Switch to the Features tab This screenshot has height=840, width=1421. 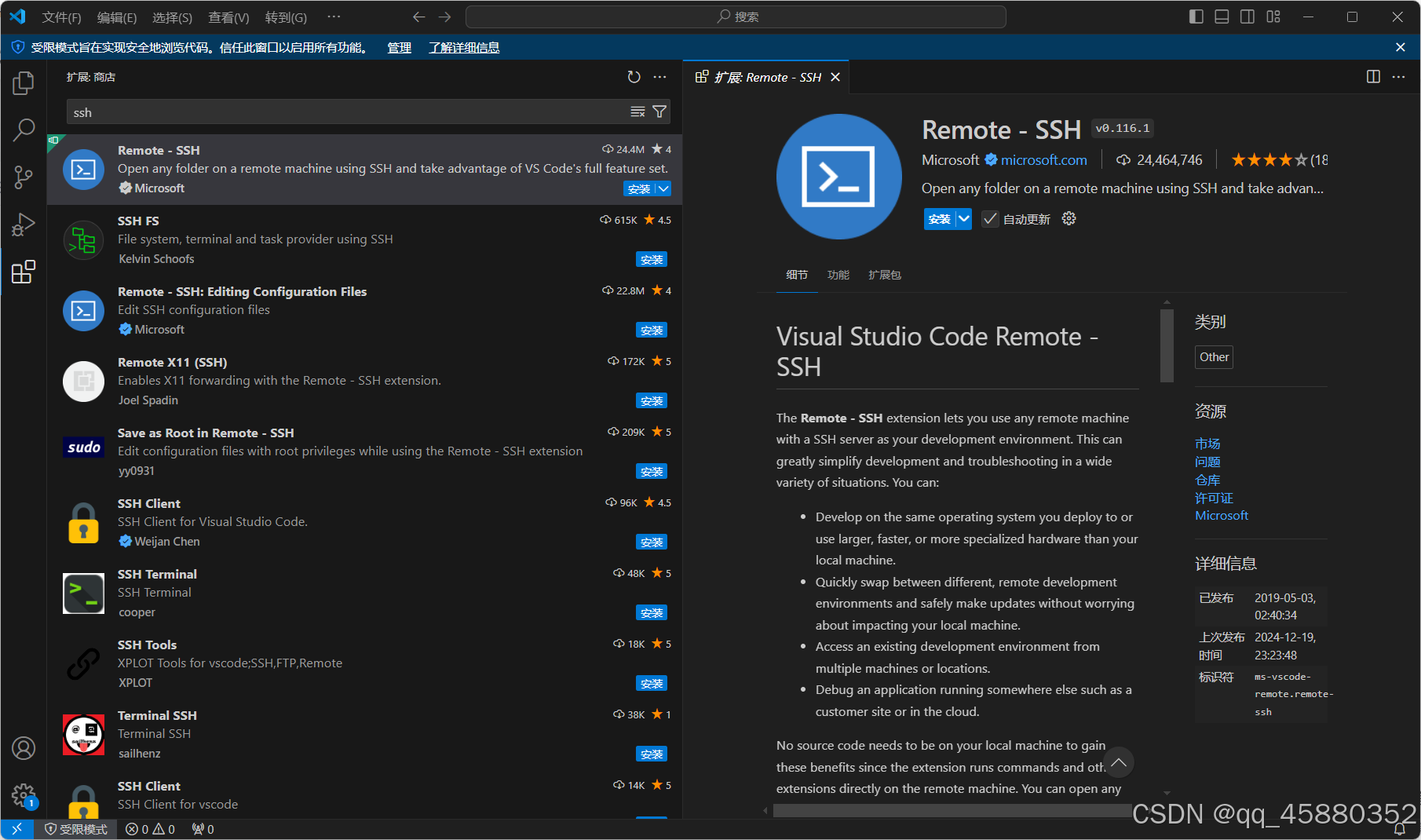[x=838, y=275]
